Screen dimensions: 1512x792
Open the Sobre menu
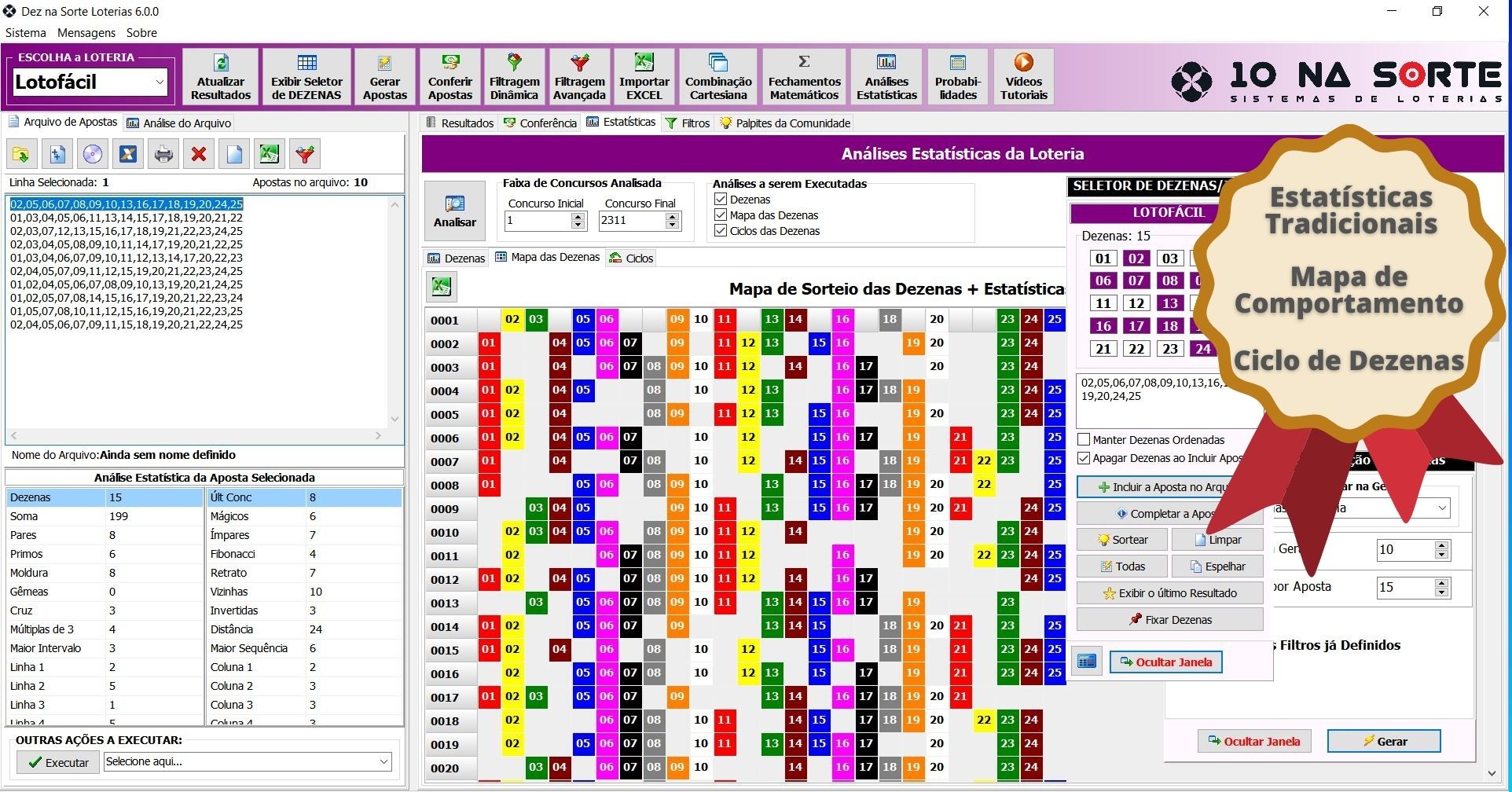coord(141,33)
